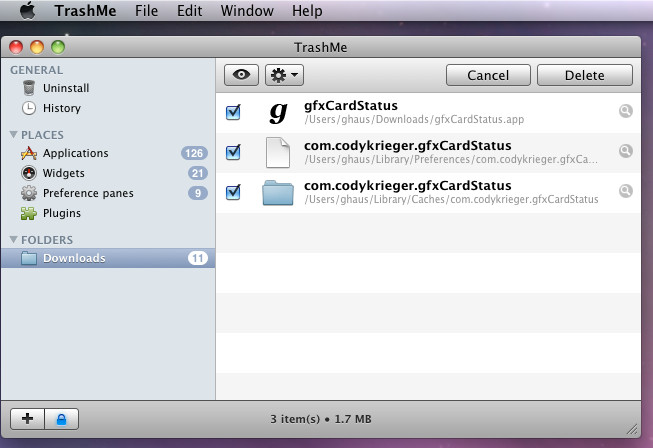Image resolution: width=653 pixels, height=448 pixels.
Task: Click the Delete button
Action: (x=585, y=75)
